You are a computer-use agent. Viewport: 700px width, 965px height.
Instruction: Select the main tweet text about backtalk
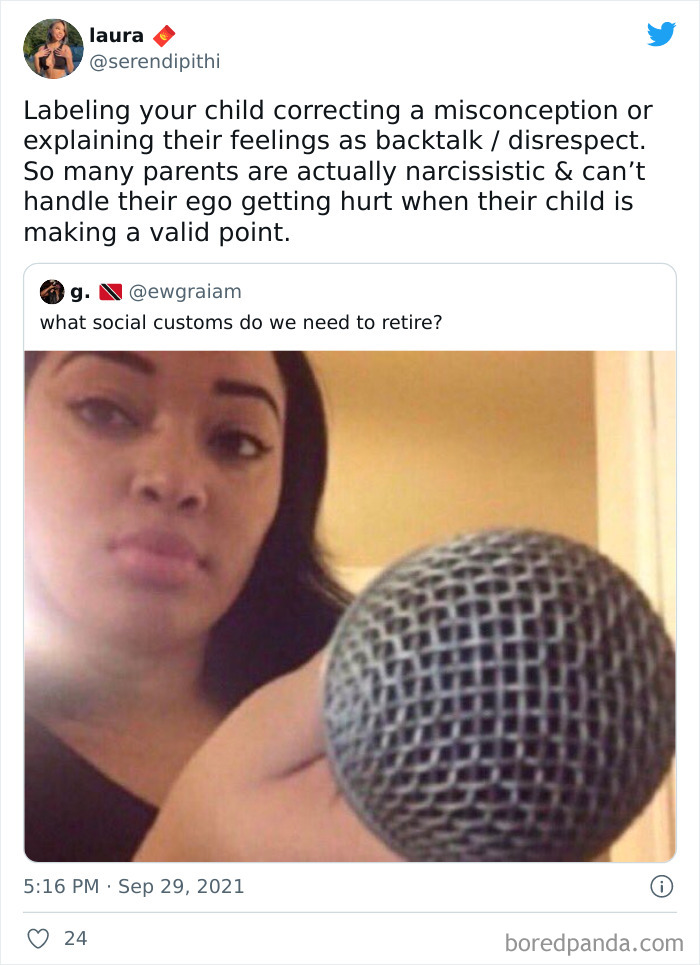[337, 171]
